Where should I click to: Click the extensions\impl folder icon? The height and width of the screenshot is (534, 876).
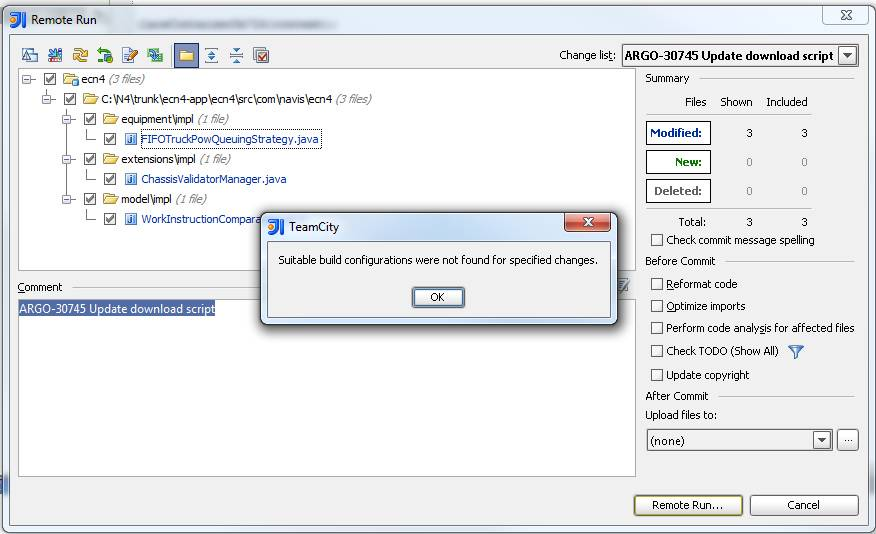click(x=110, y=159)
